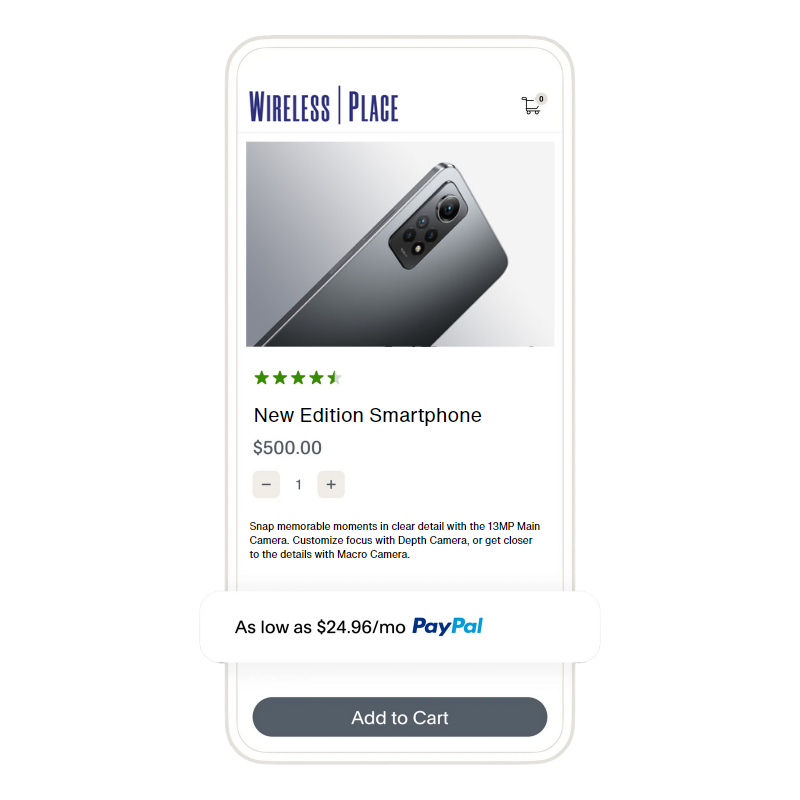
Task: Increase quantity with the plus button
Action: point(331,484)
